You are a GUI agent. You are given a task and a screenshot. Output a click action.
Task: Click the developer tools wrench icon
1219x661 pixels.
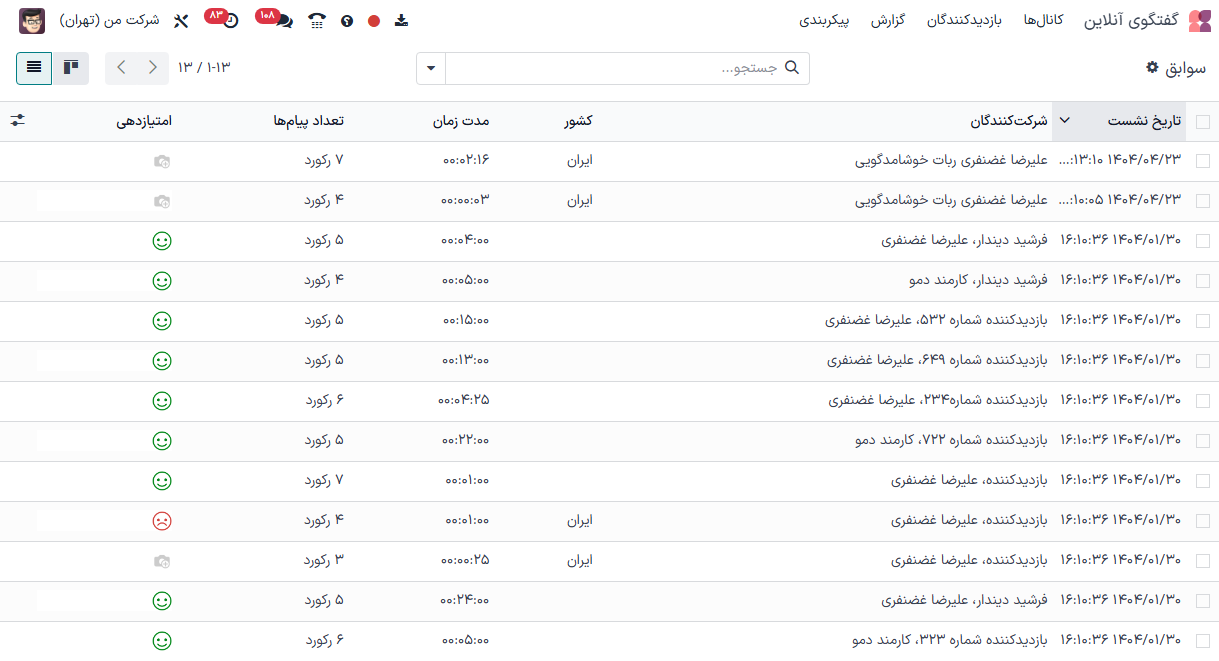183,19
